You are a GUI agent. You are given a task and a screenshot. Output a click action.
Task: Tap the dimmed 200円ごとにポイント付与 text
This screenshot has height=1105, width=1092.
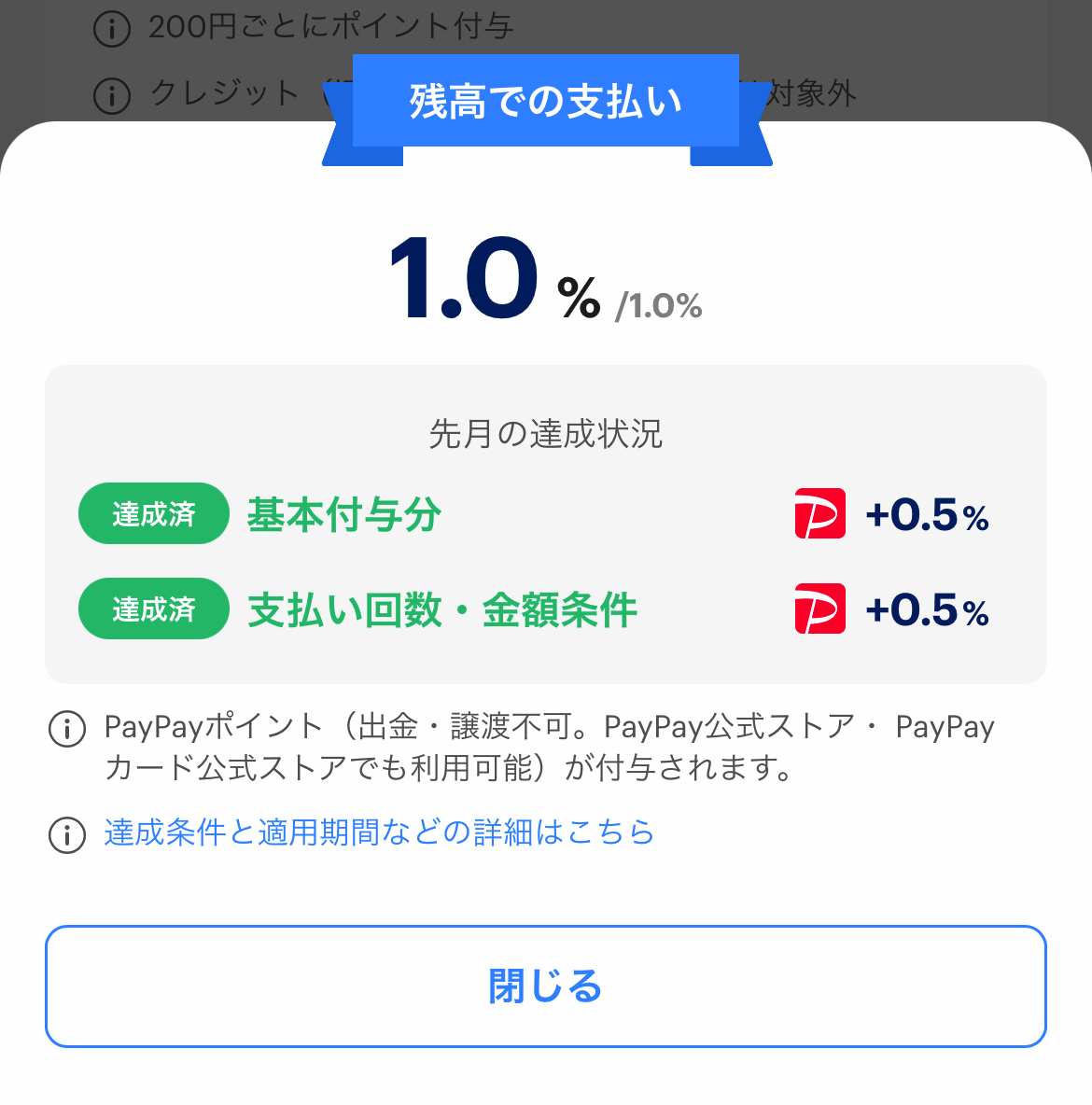330,27
